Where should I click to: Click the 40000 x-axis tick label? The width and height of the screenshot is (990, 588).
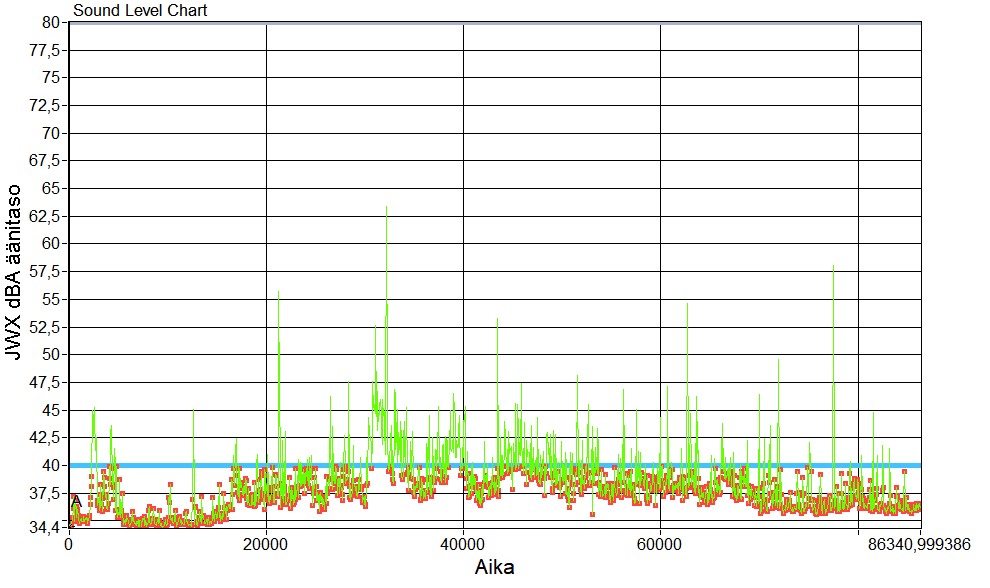click(463, 545)
